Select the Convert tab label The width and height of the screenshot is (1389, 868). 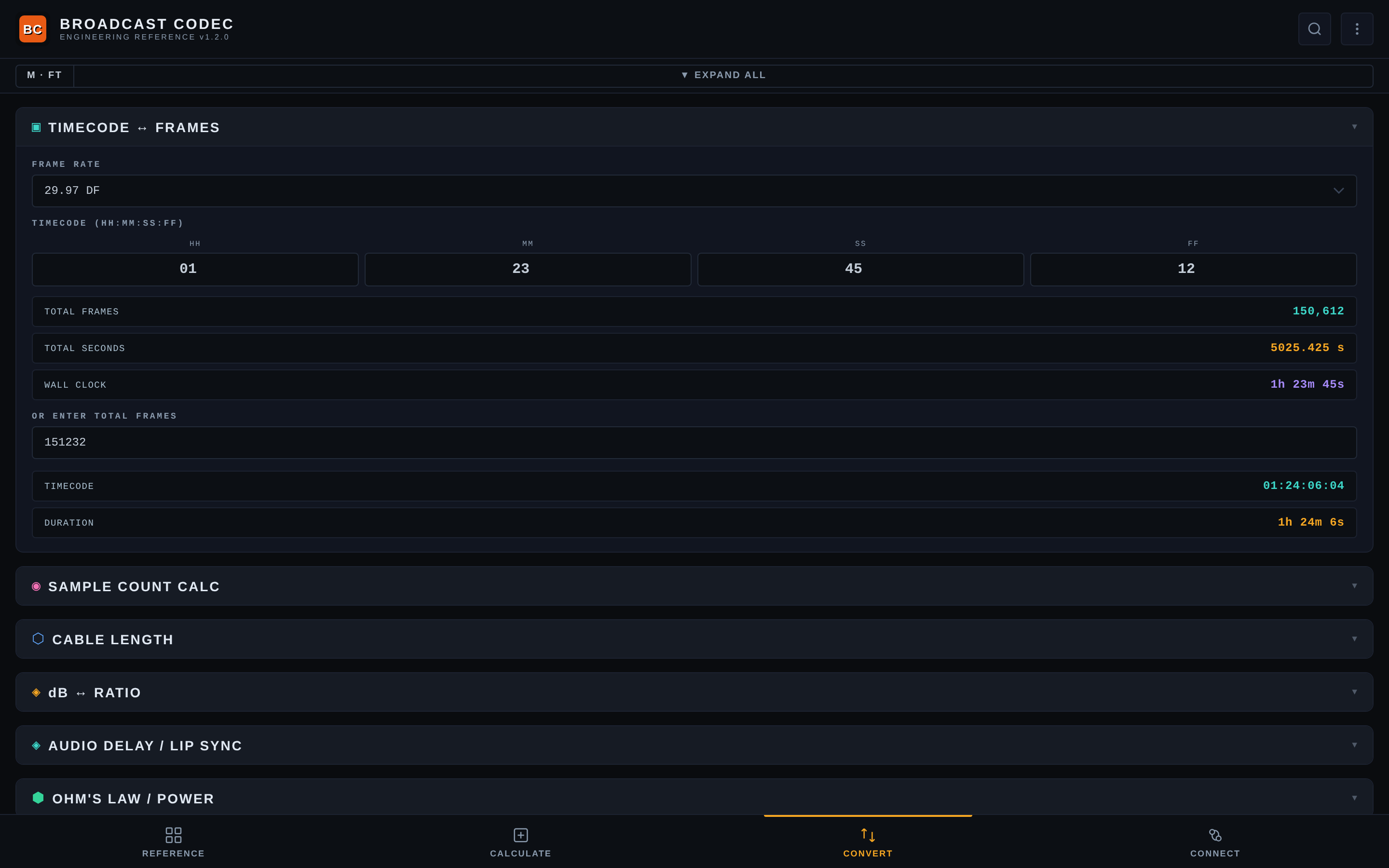(x=868, y=854)
